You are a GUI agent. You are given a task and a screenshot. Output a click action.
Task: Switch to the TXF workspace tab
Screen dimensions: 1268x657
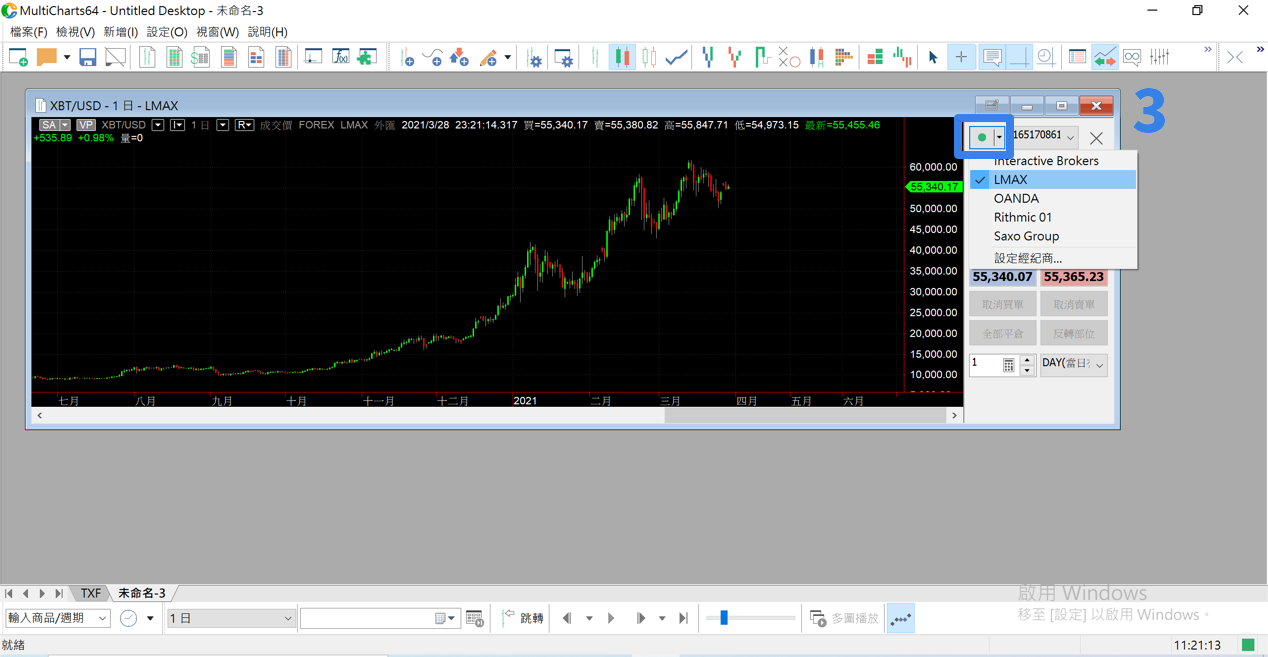coord(91,593)
